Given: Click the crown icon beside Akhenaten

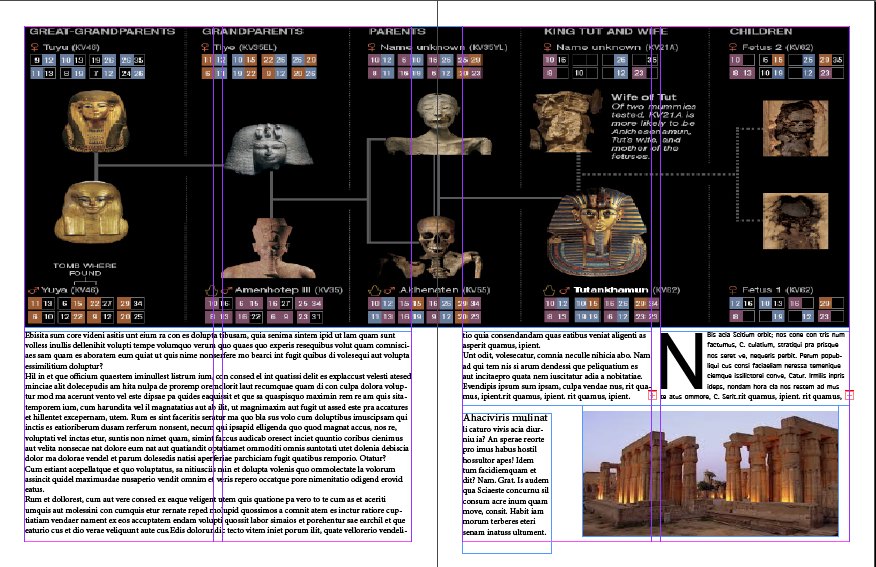Looking at the screenshot, I should (374, 290).
